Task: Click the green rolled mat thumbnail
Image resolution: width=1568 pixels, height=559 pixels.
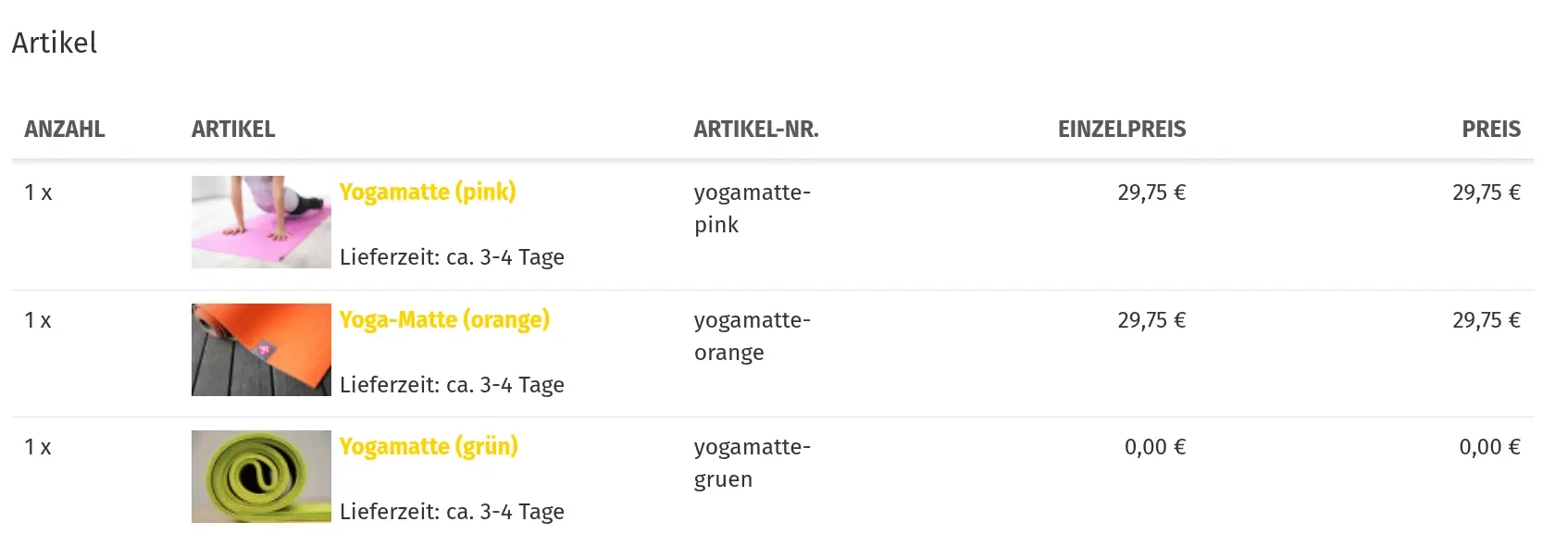Action: (261, 477)
